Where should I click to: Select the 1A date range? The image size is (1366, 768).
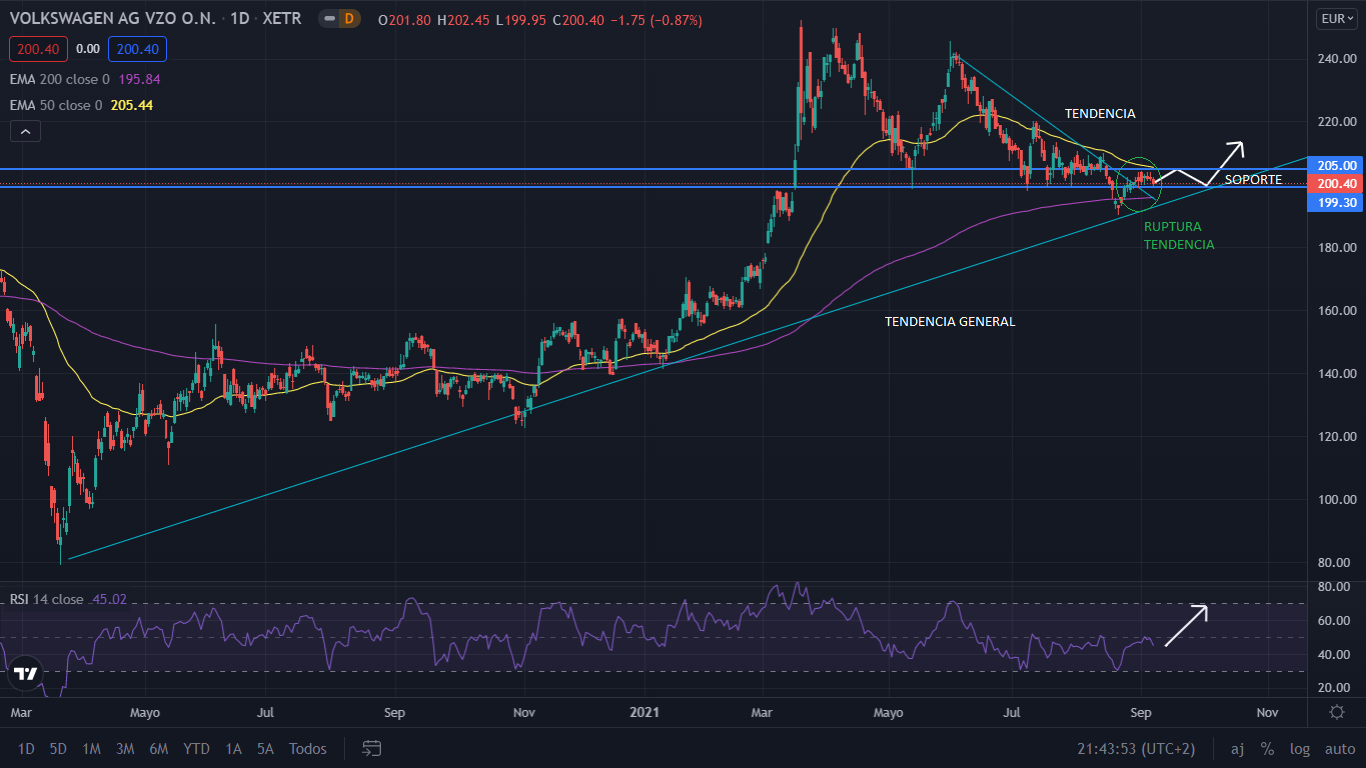(233, 748)
